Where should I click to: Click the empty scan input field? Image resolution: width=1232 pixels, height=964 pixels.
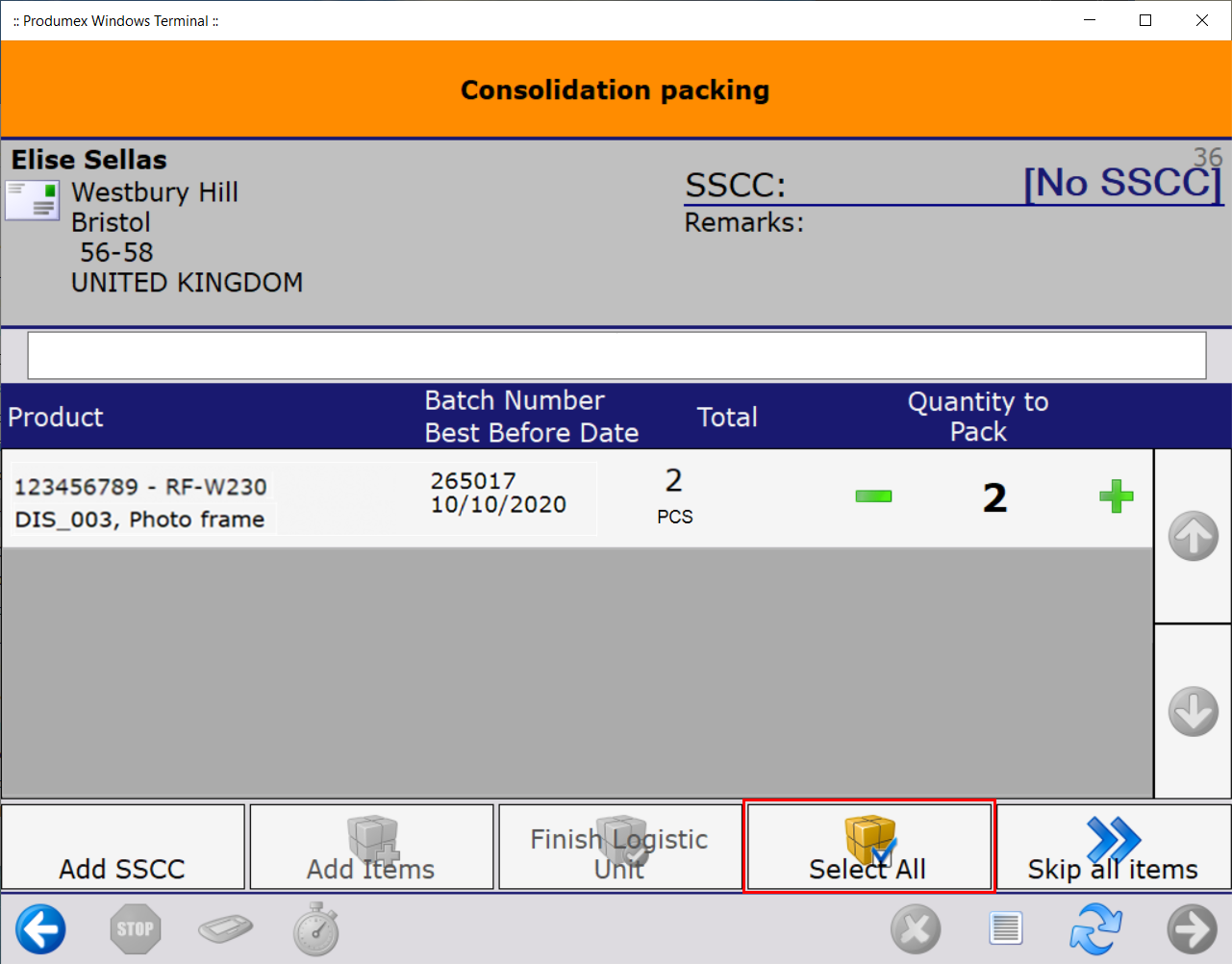click(616, 356)
